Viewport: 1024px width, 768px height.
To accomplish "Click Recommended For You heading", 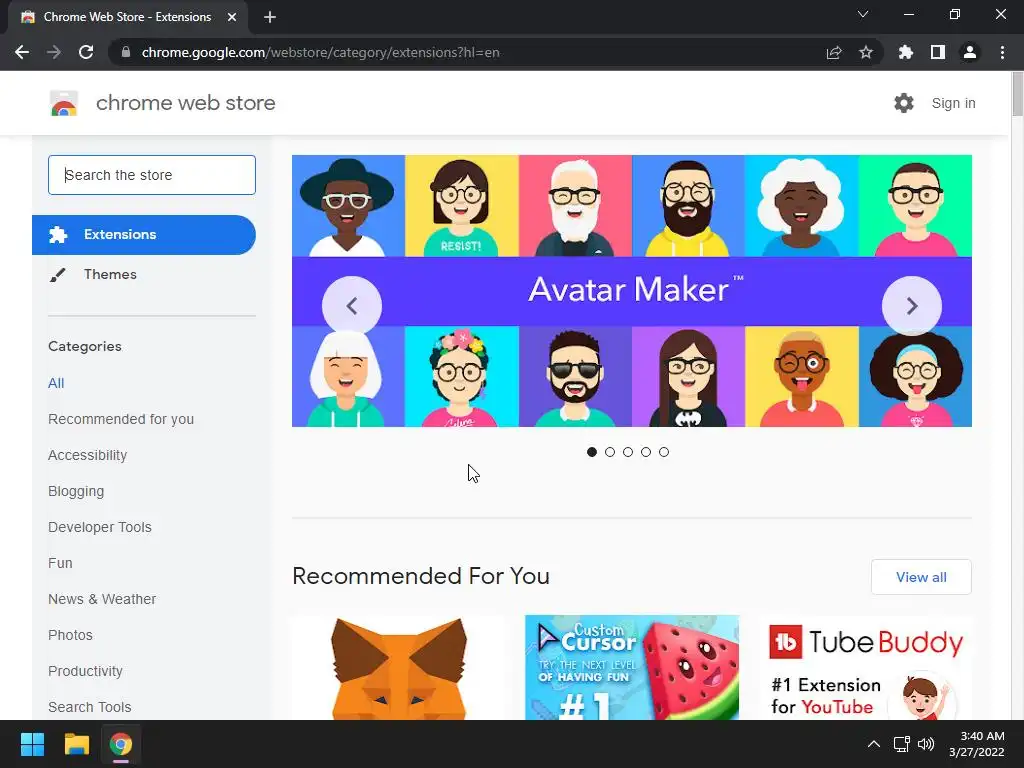I will pyautogui.click(x=421, y=576).
